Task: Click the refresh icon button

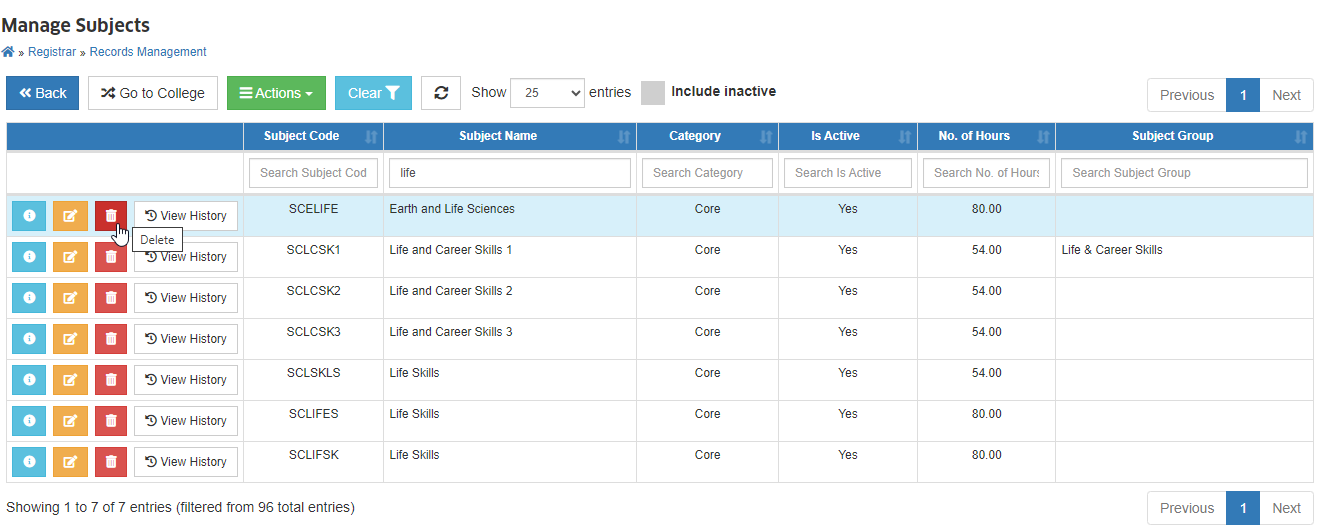Action: [441, 93]
